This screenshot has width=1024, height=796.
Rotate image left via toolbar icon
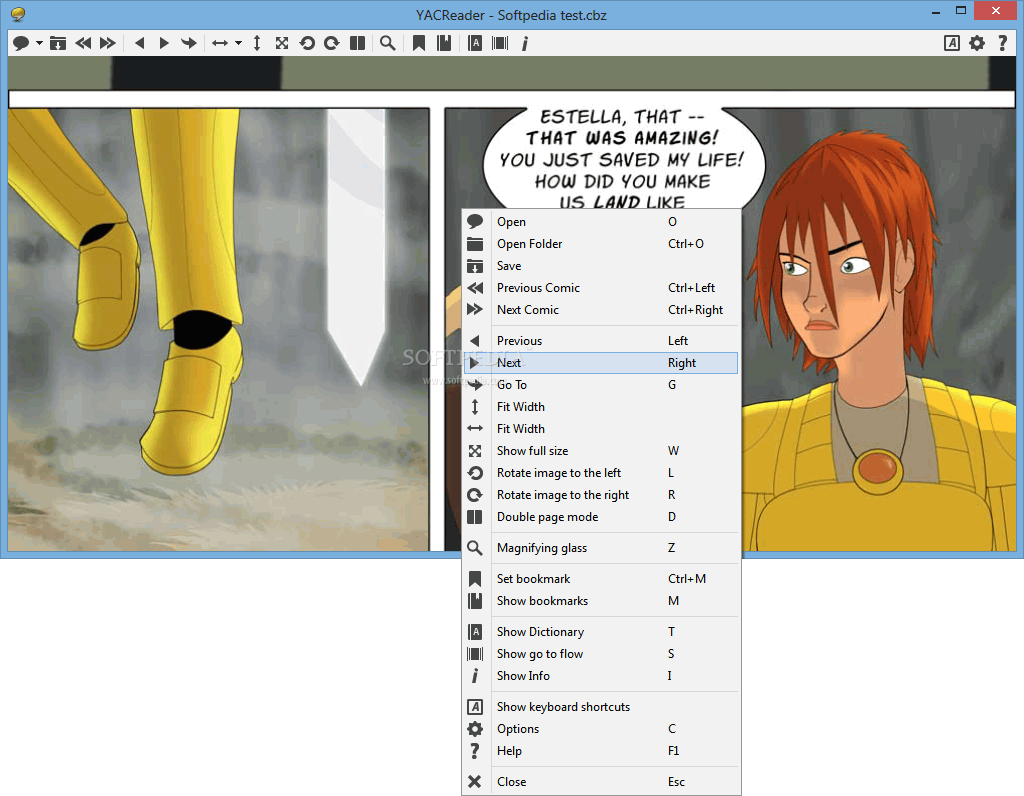pyautogui.click(x=307, y=43)
